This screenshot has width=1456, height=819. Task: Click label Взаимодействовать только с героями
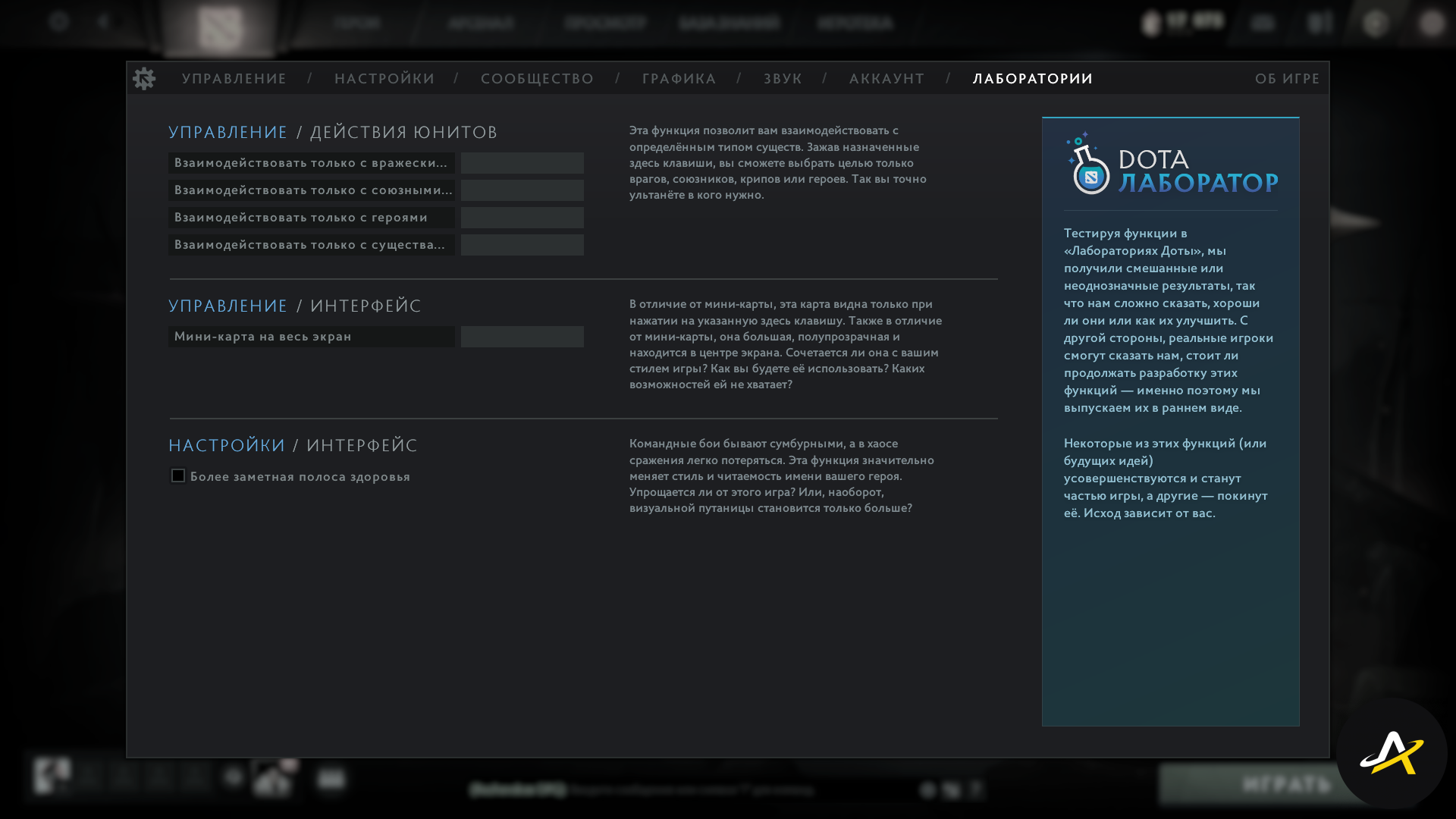coord(312,218)
